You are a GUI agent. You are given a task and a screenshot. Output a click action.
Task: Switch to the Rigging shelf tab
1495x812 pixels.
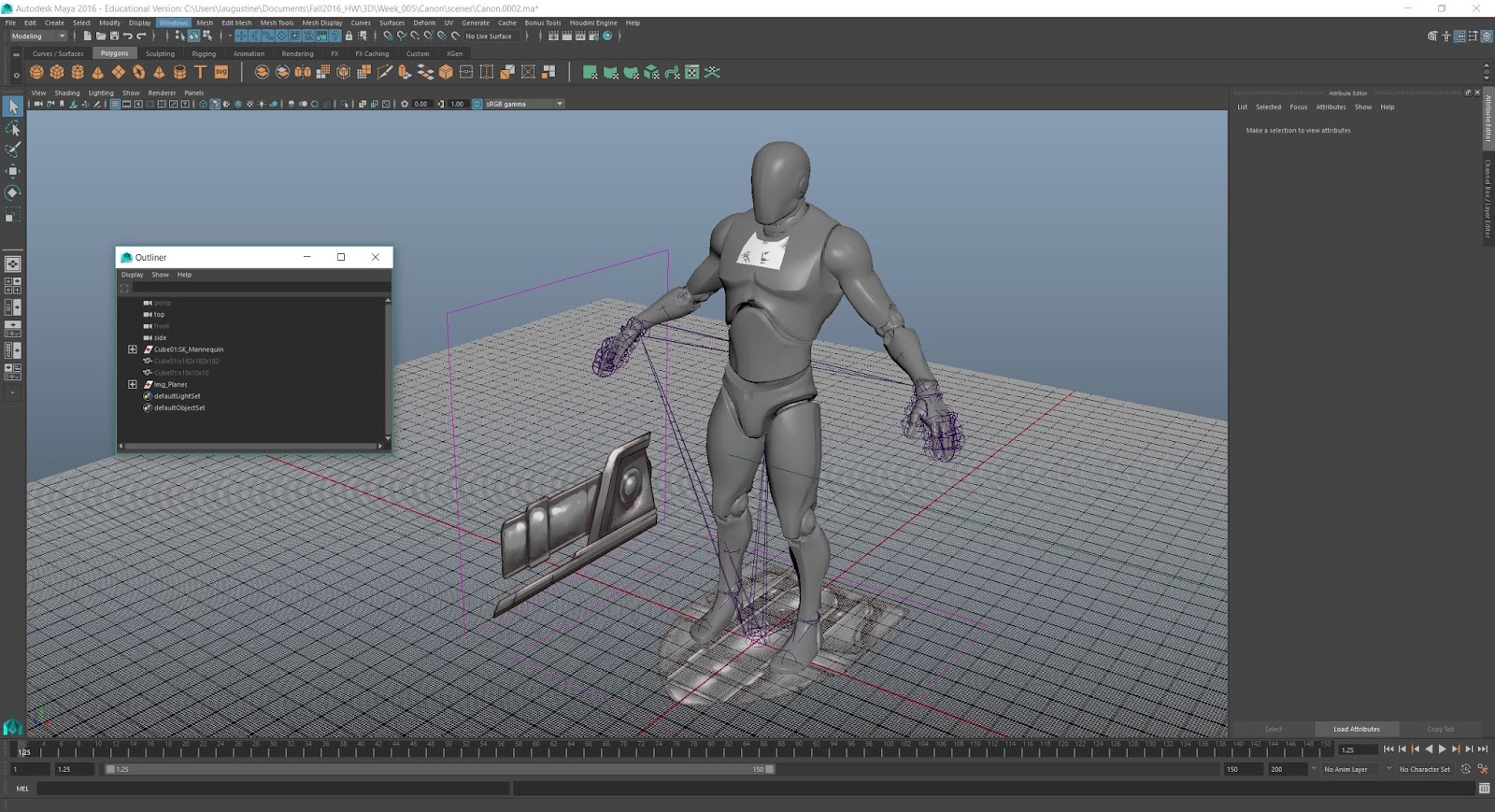coord(204,53)
